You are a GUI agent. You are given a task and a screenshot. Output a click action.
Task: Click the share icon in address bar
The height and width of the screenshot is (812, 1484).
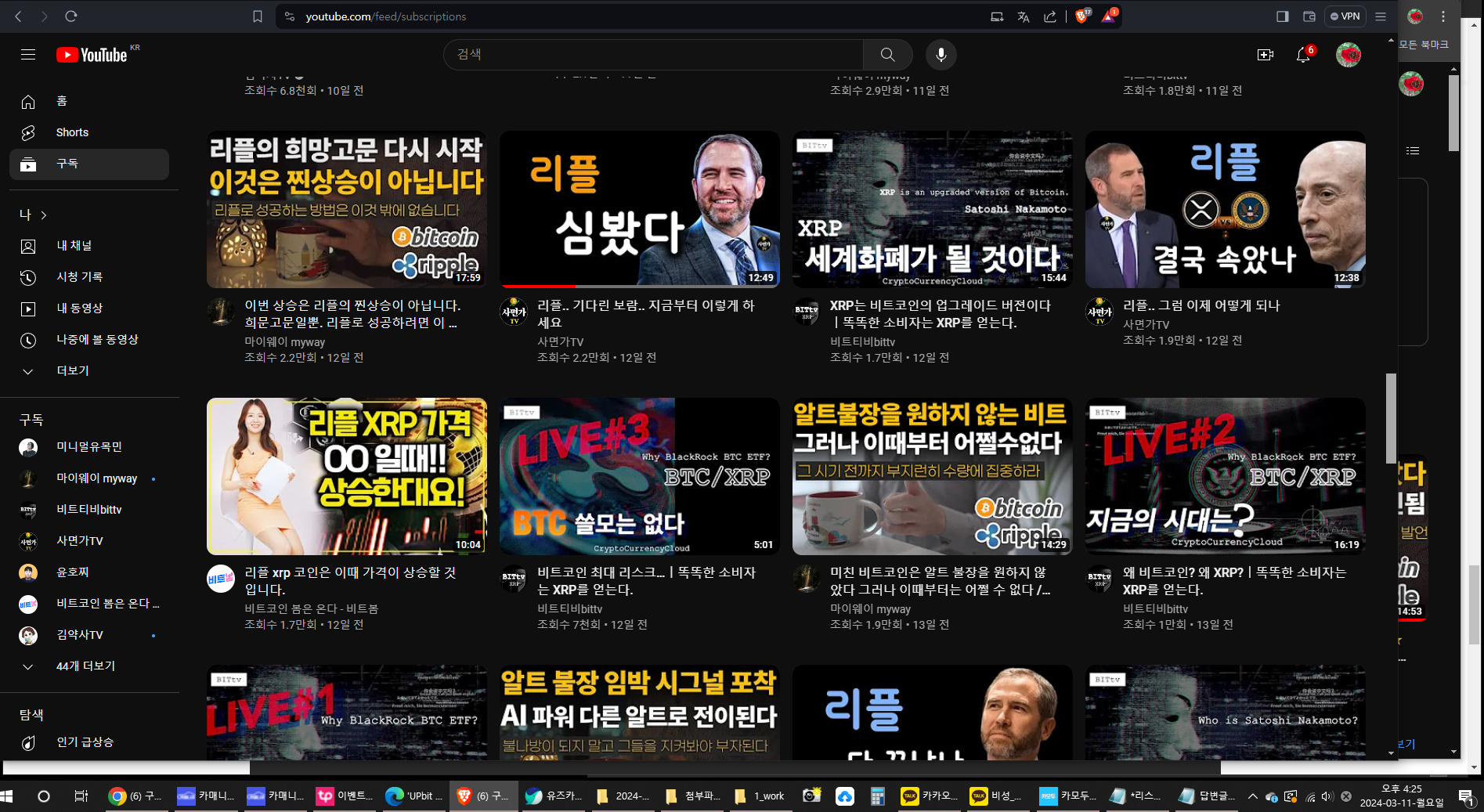(x=1050, y=16)
